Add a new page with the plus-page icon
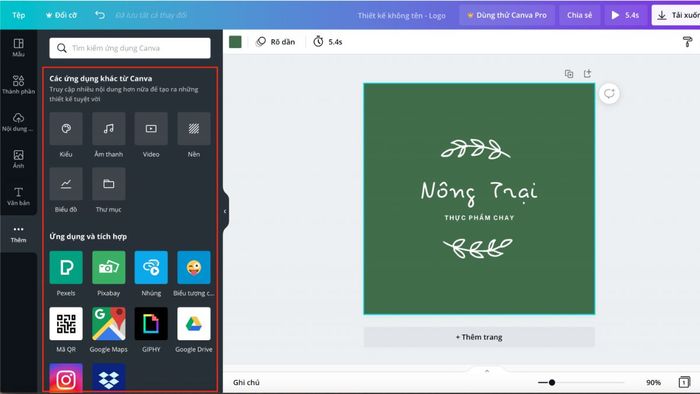The width and height of the screenshot is (700, 394). tap(588, 74)
